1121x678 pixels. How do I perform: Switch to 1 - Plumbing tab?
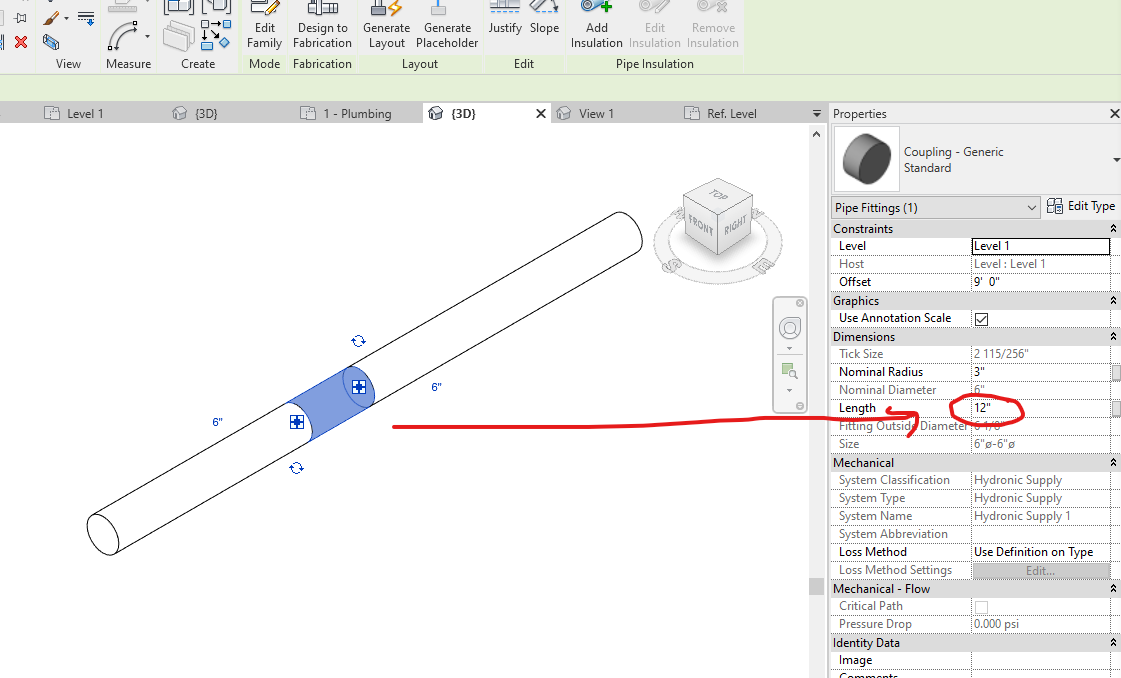point(346,114)
